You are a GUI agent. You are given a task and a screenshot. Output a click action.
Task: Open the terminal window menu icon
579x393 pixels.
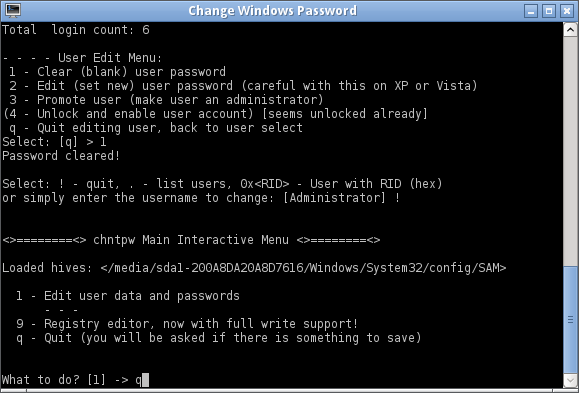[13, 10]
